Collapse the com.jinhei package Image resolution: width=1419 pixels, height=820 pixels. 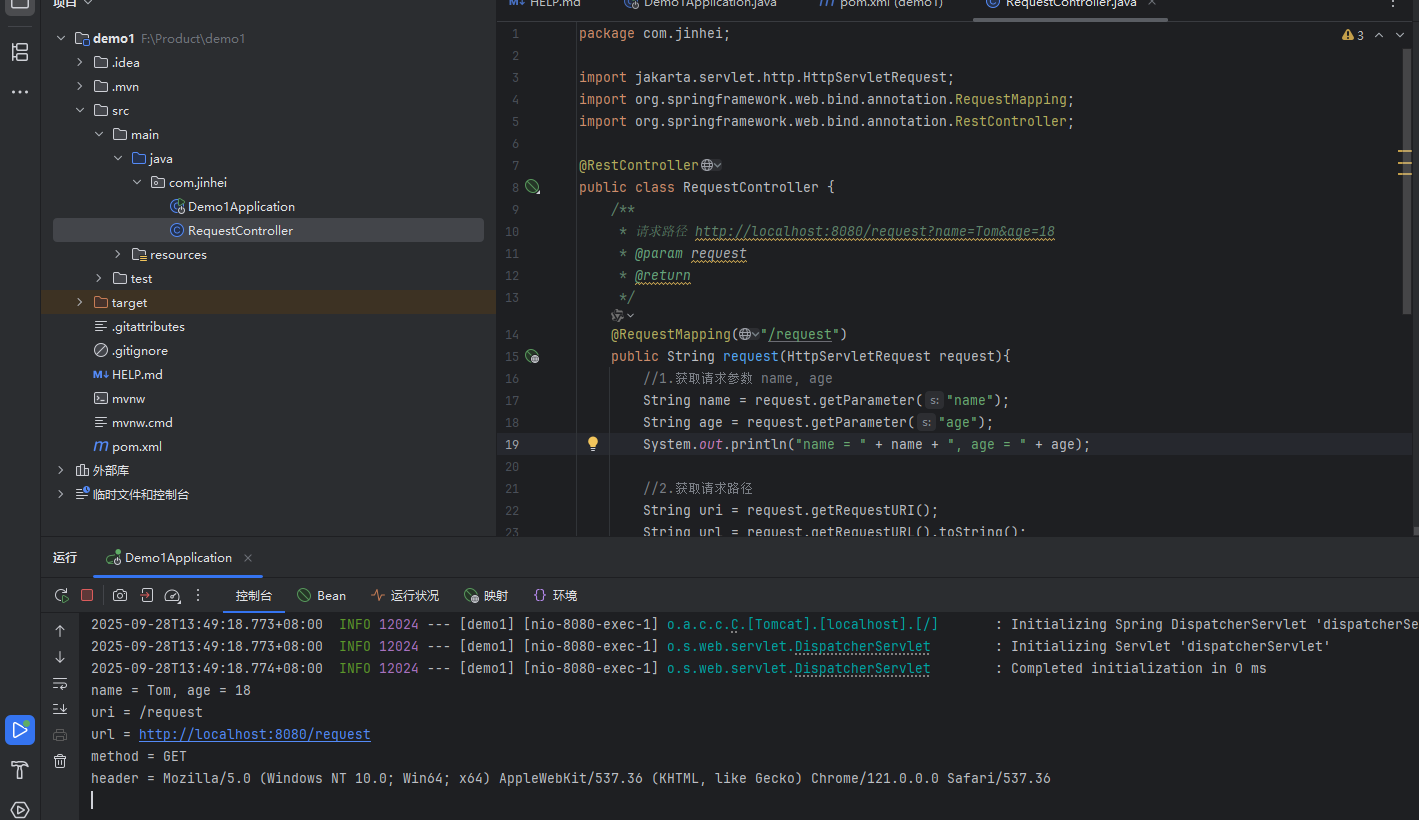click(x=137, y=182)
